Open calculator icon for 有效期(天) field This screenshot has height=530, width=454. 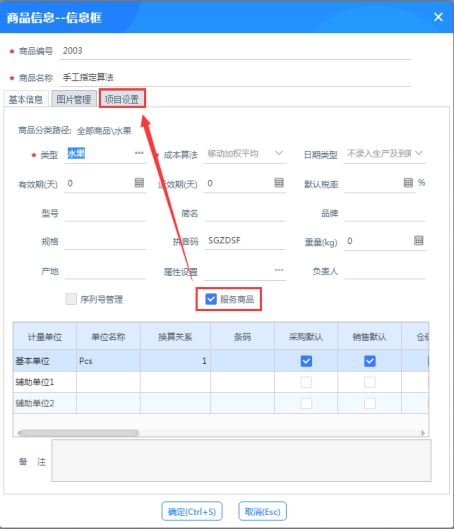click(139, 183)
